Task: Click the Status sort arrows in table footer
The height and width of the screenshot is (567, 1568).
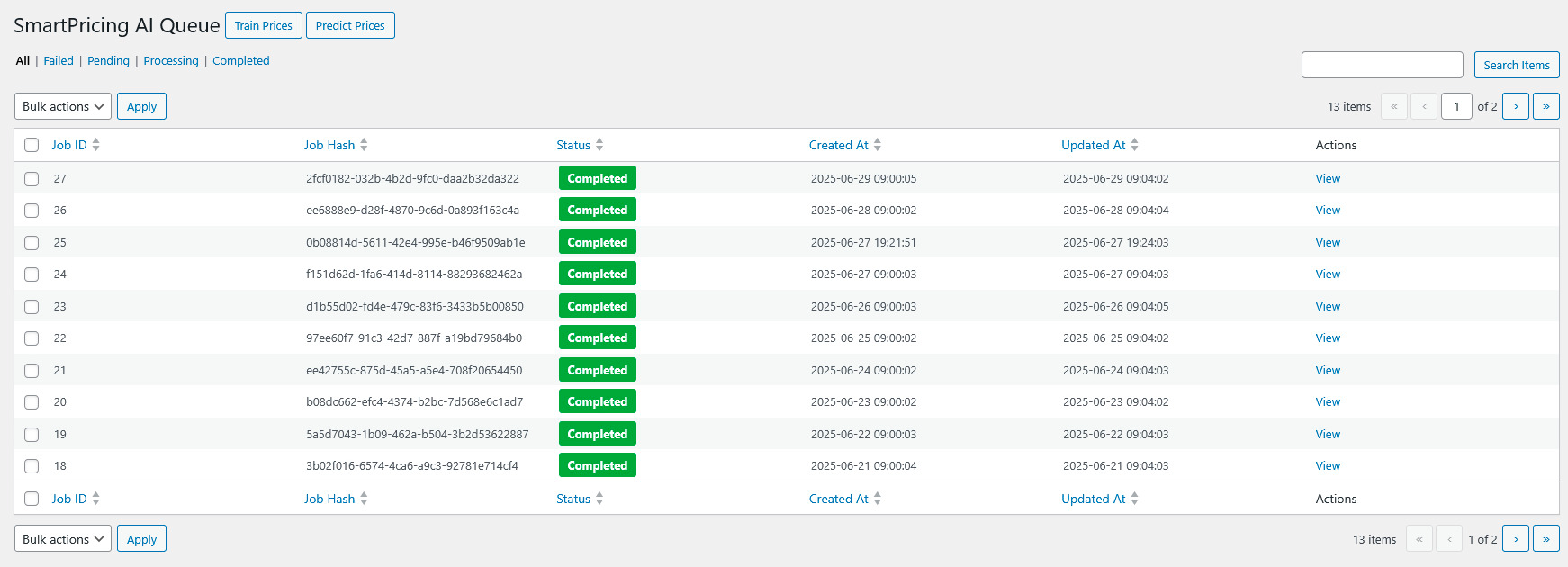Action: [x=599, y=499]
